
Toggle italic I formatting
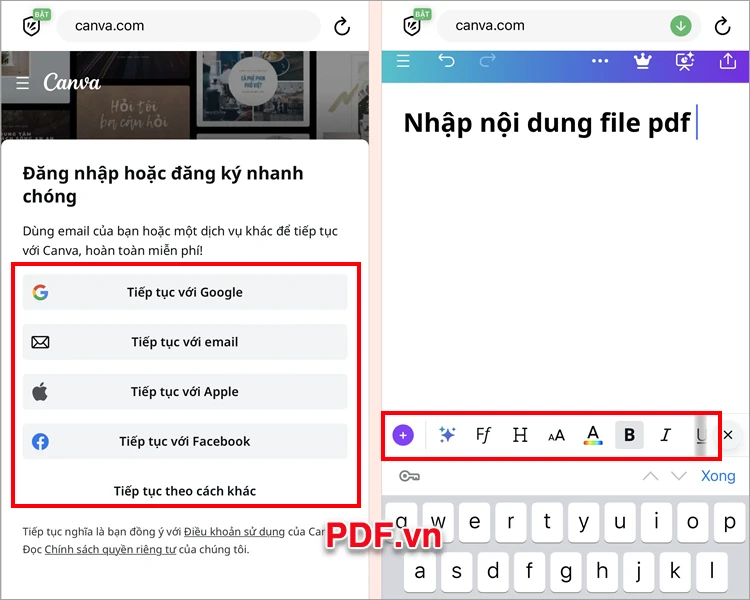coord(665,435)
